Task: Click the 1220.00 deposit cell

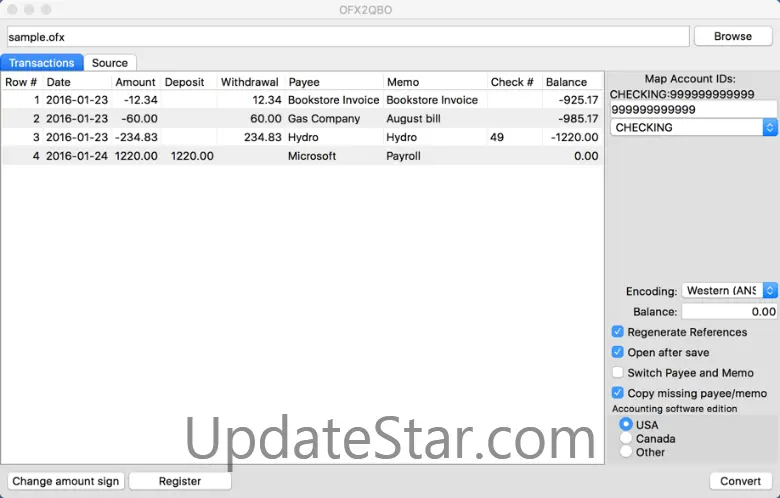Action: pos(190,156)
